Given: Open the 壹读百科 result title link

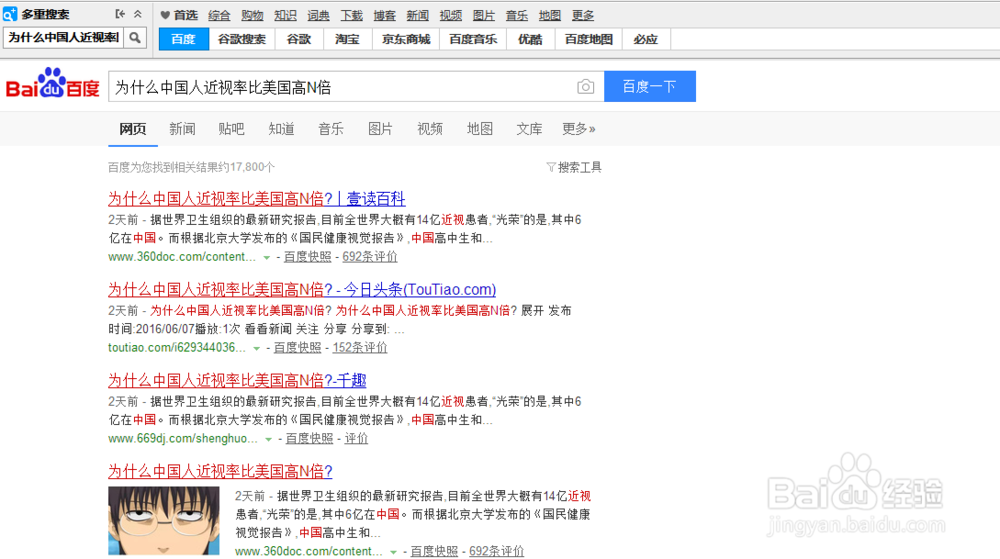Looking at the screenshot, I should click(x=256, y=199).
